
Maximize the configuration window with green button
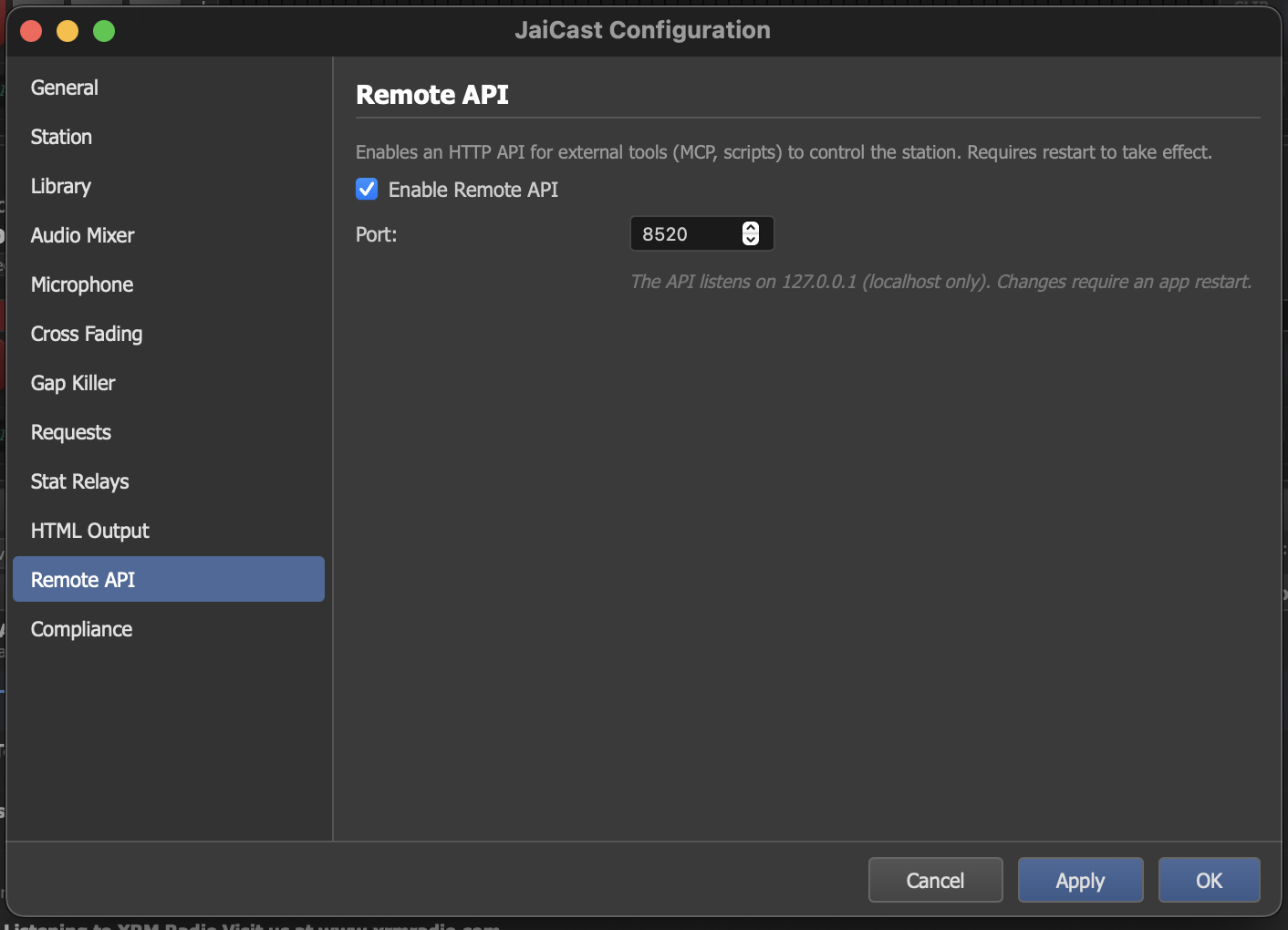pos(104,31)
